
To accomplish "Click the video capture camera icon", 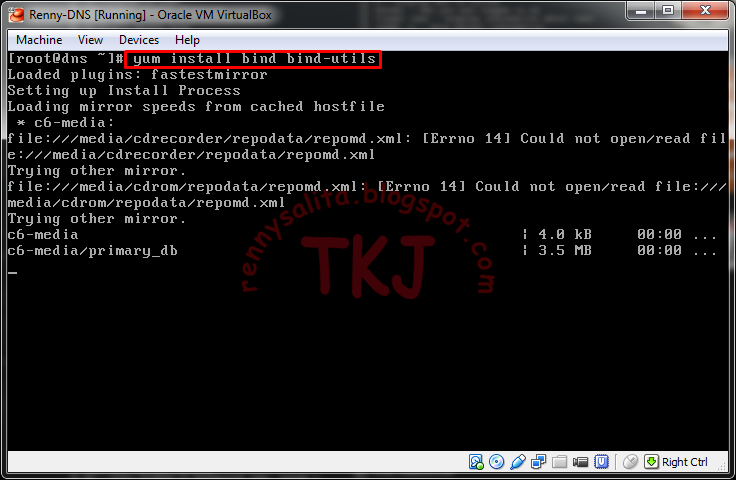I will click(x=580, y=462).
